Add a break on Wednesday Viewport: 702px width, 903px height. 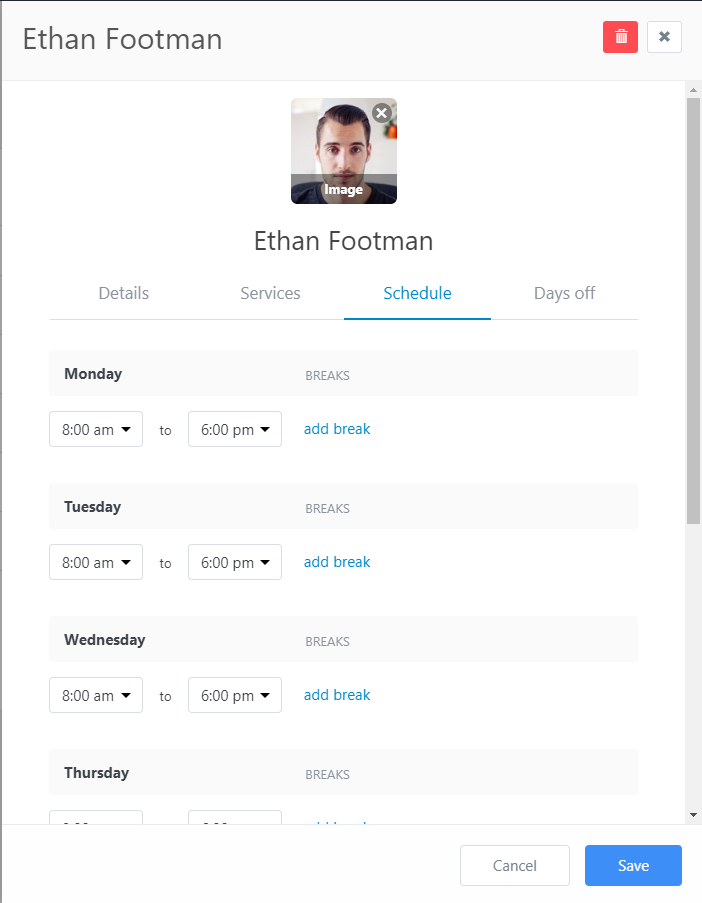coord(337,695)
